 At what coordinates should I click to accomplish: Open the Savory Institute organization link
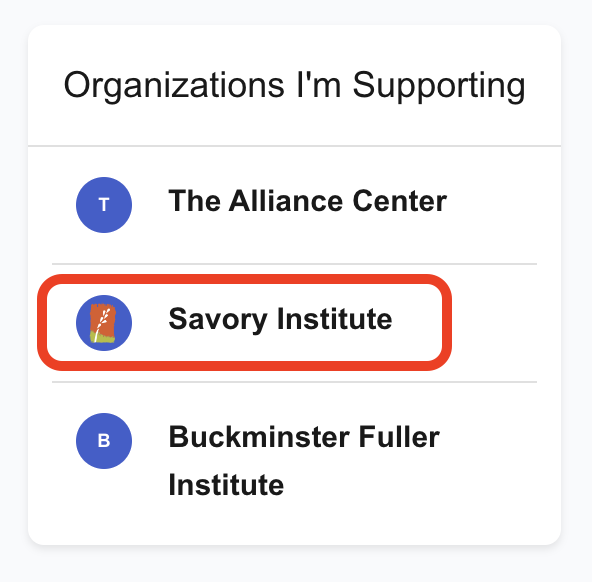(280, 319)
